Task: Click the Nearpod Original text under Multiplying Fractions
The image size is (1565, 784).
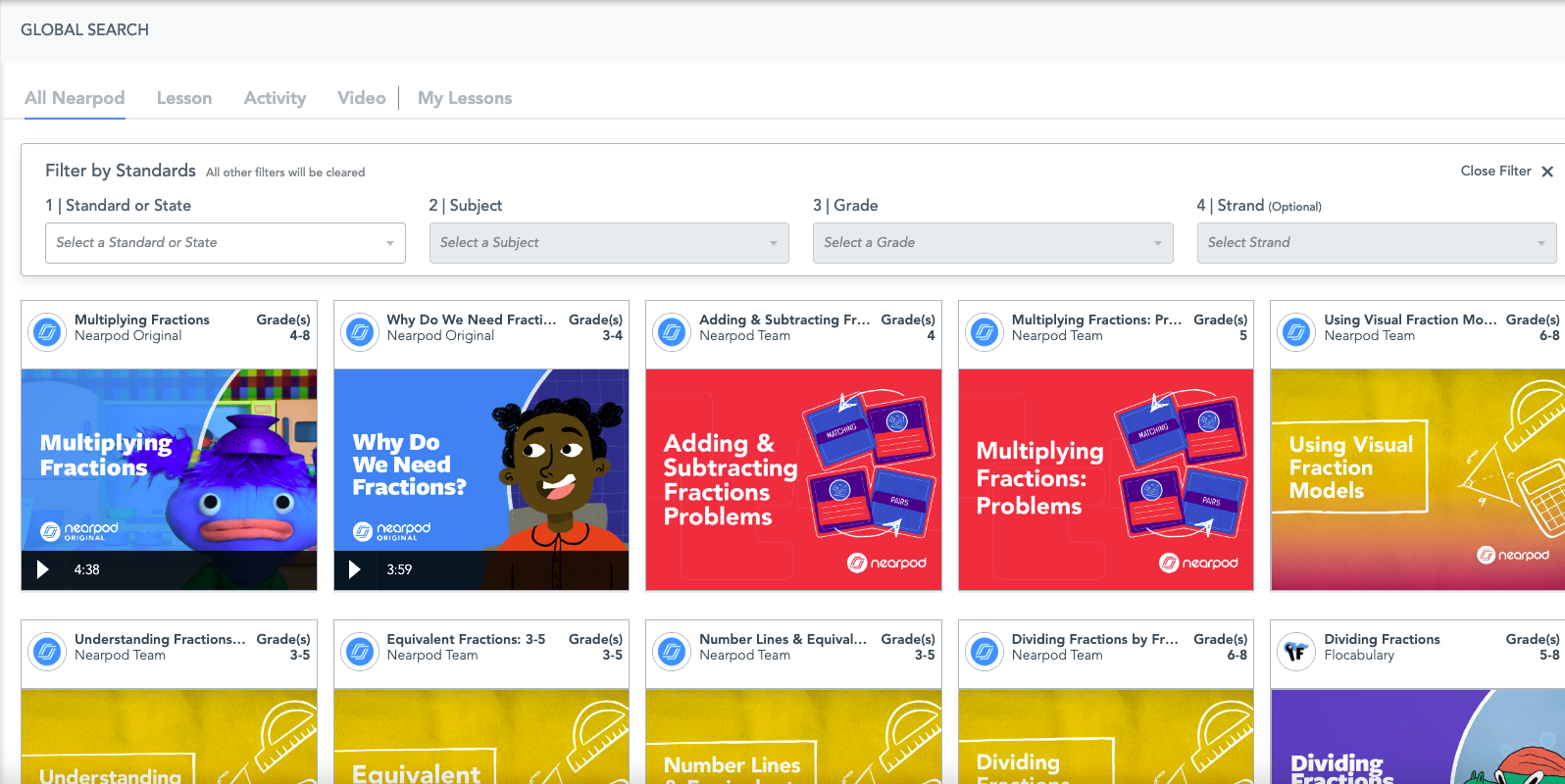Action: click(128, 335)
